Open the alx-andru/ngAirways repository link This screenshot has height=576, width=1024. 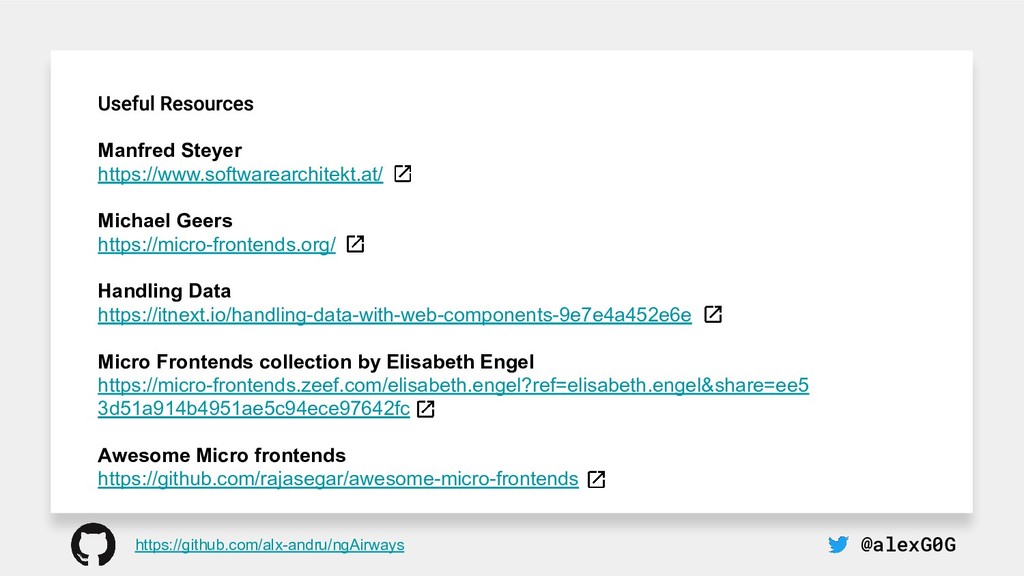[270, 545]
